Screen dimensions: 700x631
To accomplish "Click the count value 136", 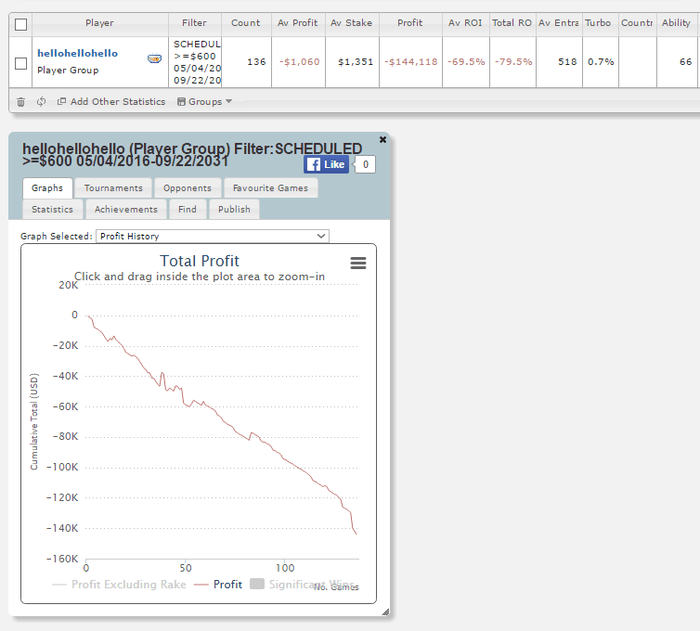I will 256,62.
